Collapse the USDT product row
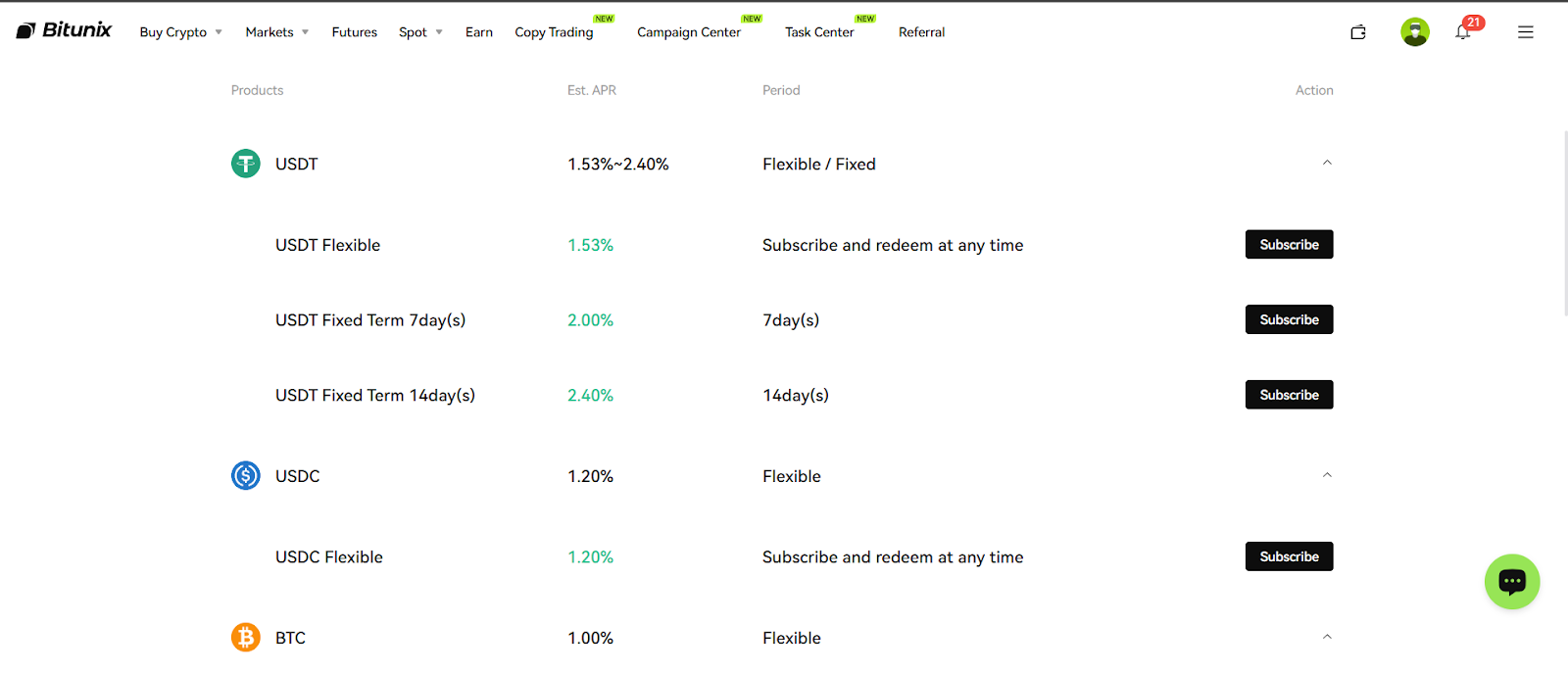Image resolution: width=1568 pixels, height=674 pixels. tap(1327, 163)
